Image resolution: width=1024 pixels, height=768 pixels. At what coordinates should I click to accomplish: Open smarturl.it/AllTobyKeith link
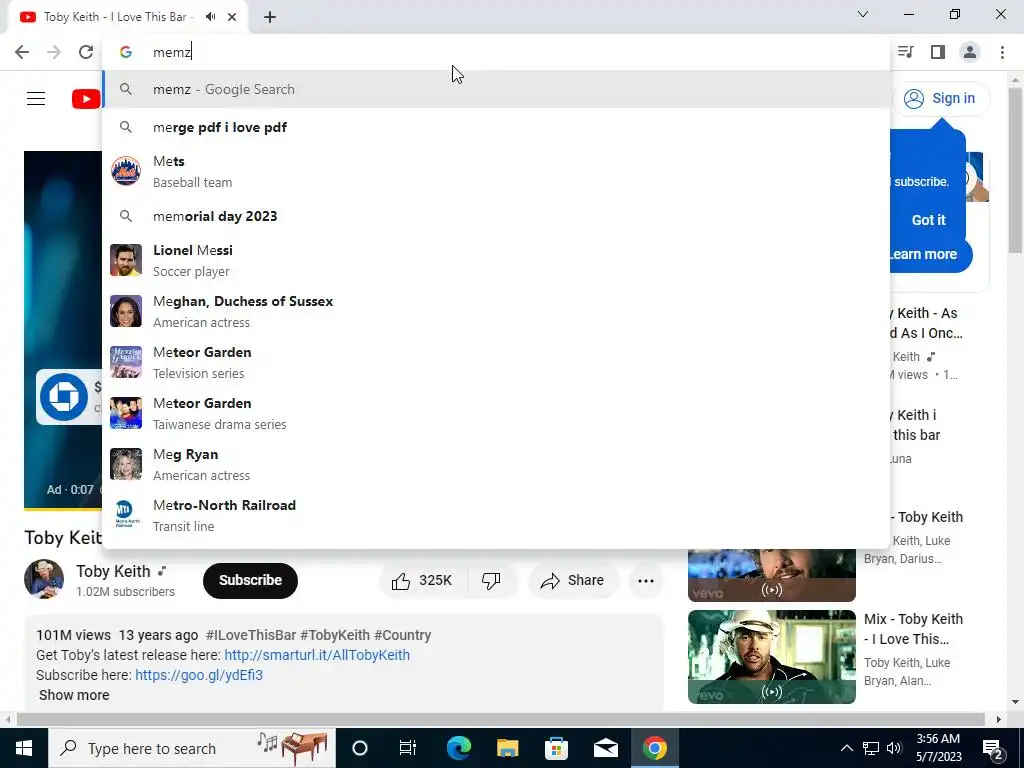pos(317,655)
